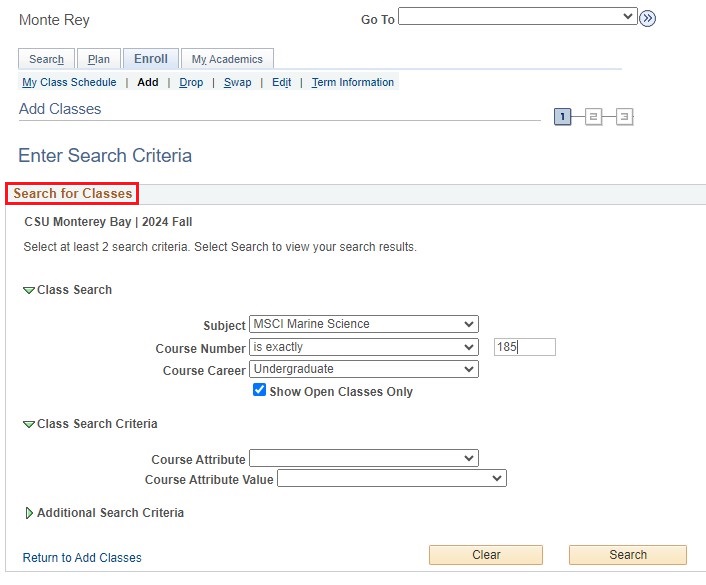The image size is (706, 585).
Task: Open the Course Attribute dropdown
Action: (x=364, y=458)
